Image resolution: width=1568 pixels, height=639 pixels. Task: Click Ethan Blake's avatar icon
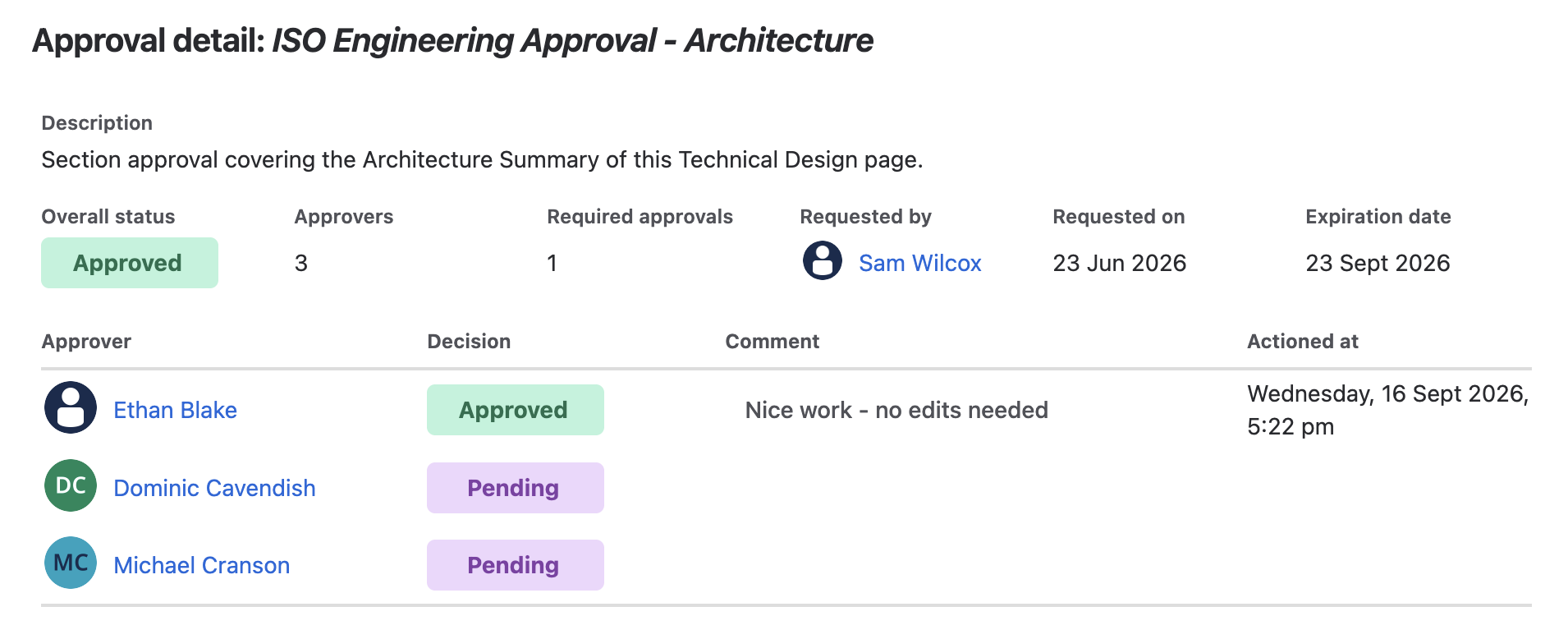tap(71, 407)
